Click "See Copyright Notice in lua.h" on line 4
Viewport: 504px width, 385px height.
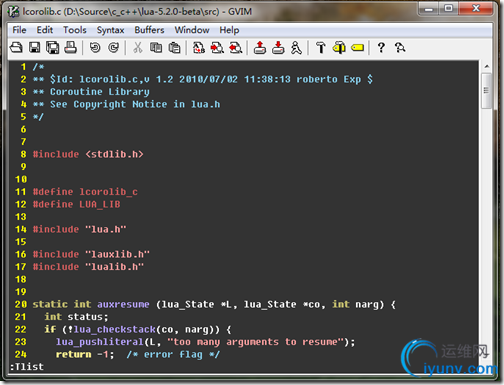[135, 104]
